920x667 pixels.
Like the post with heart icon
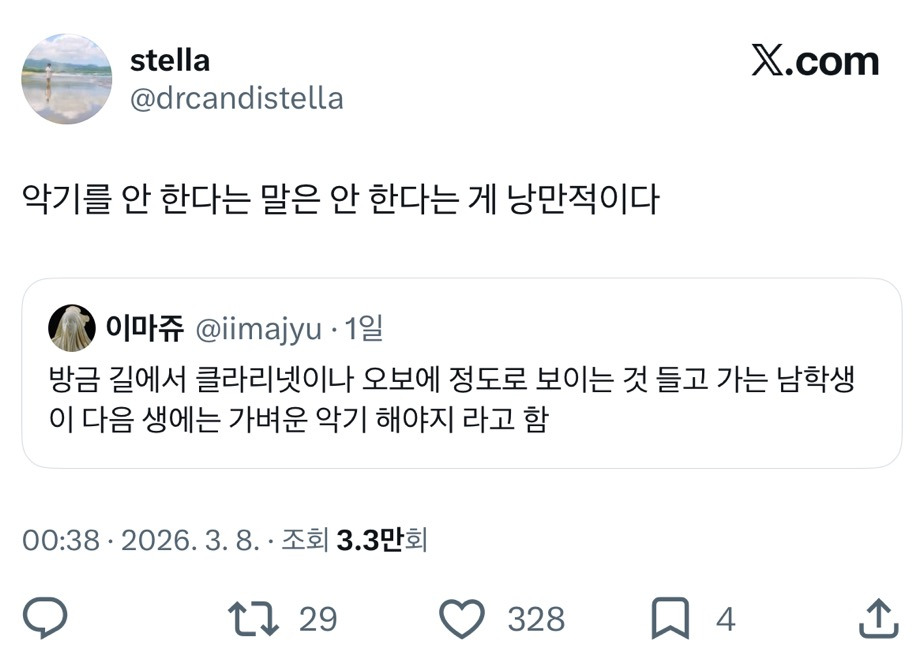click(462, 619)
